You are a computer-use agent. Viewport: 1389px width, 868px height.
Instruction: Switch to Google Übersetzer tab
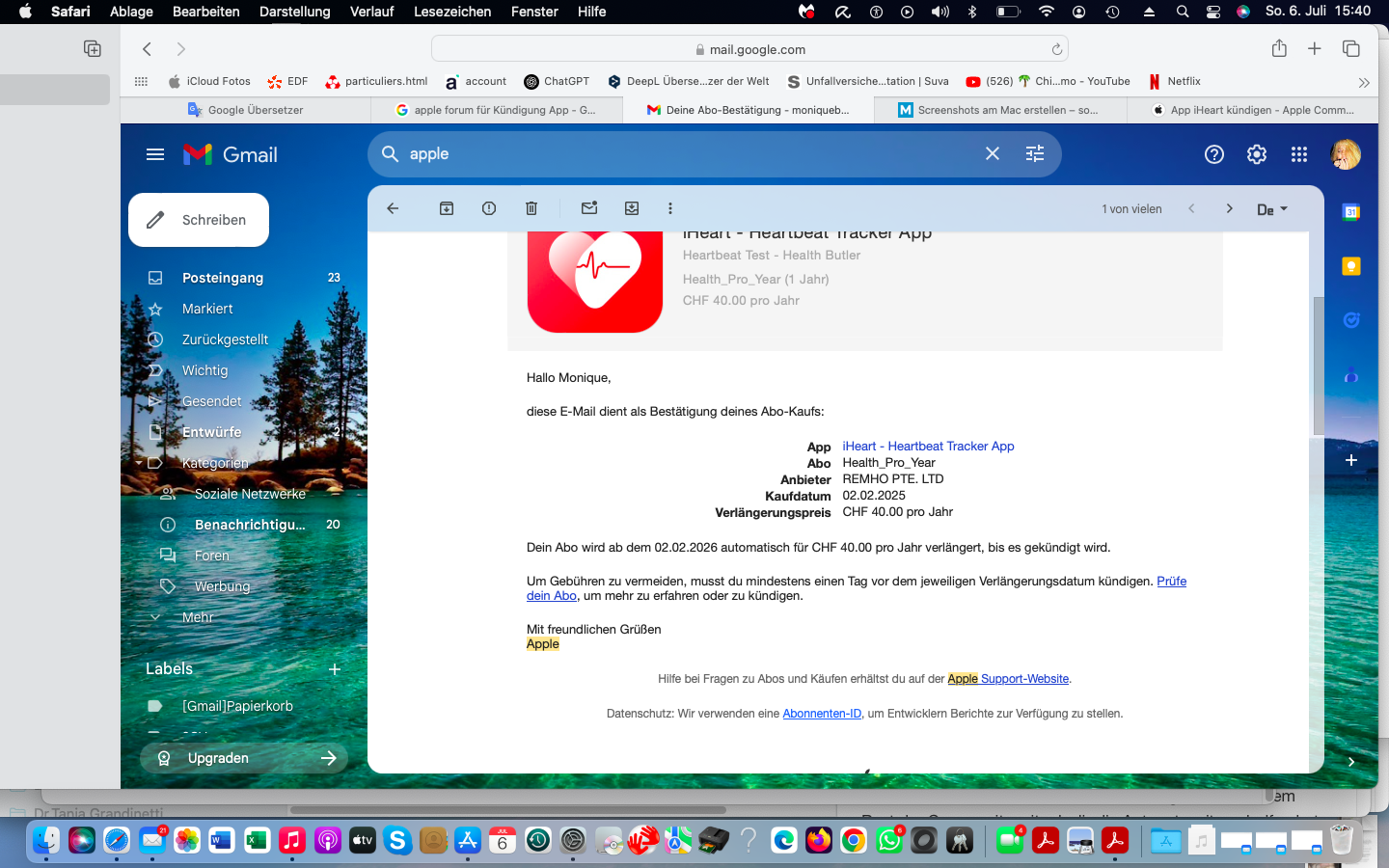[246, 110]
